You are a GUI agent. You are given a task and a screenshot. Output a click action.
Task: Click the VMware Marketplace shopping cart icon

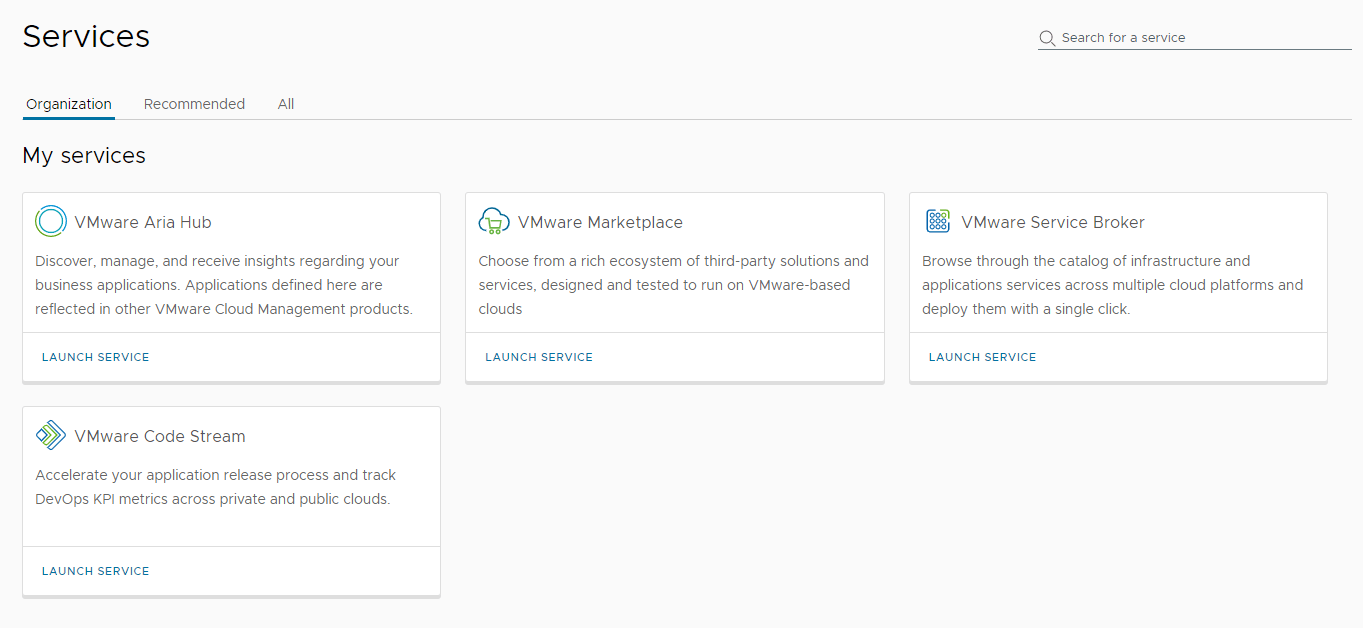[494, 221]
